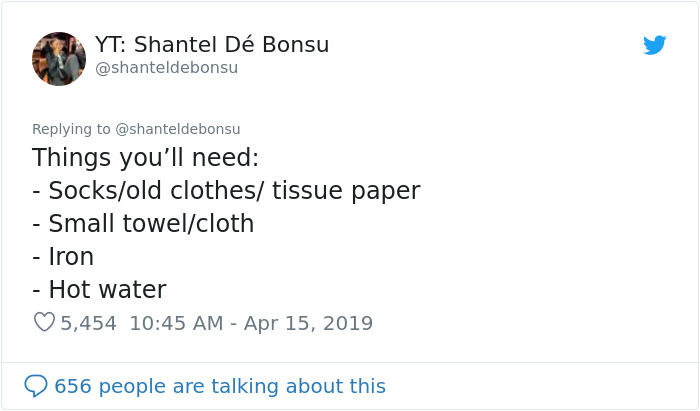Click the display name YT: Shantel Dé Bonsu

click(x=212, y=45)
